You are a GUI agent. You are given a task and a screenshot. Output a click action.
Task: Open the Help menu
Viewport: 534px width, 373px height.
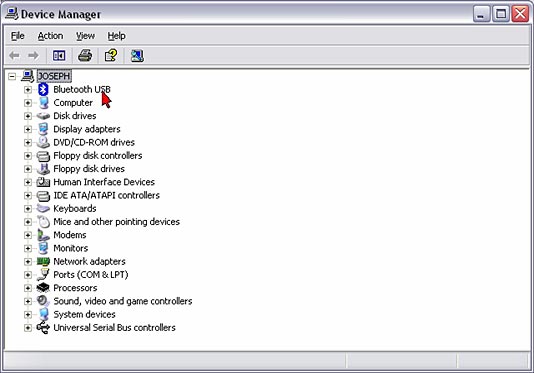(116, 36)
